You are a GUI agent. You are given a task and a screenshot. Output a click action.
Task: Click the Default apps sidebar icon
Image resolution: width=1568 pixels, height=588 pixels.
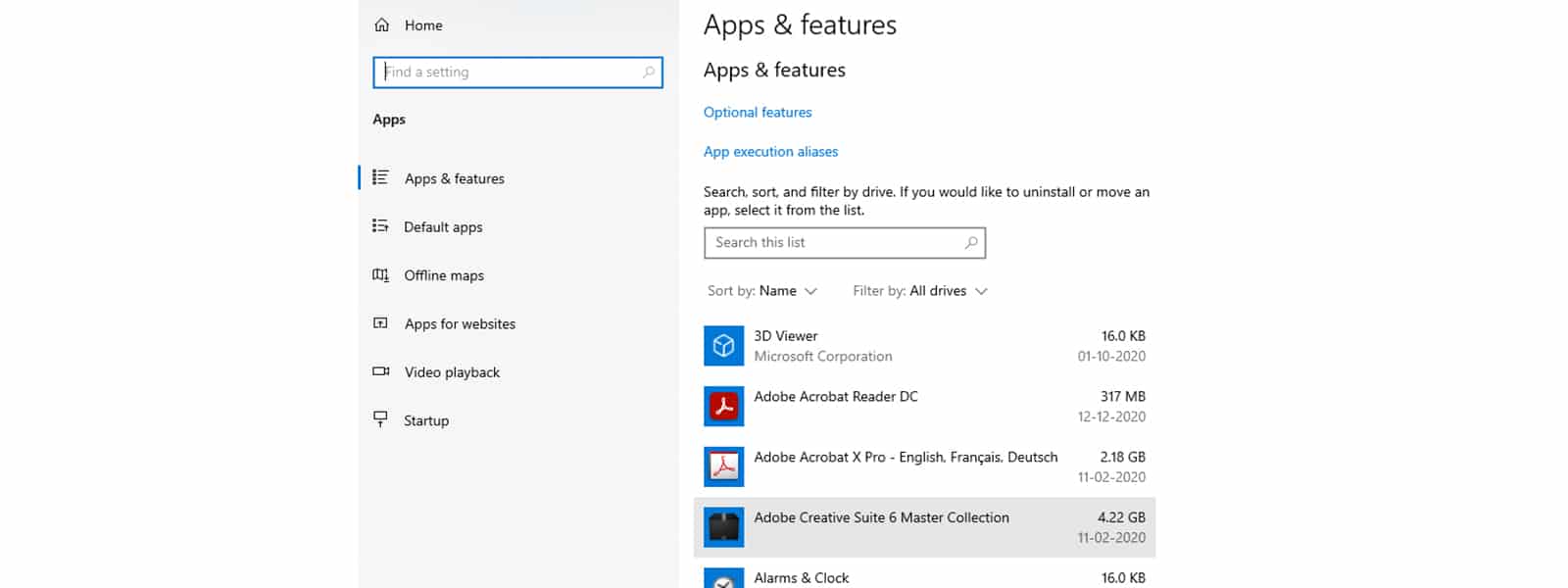pyautogui.click(x=380, y=226)
